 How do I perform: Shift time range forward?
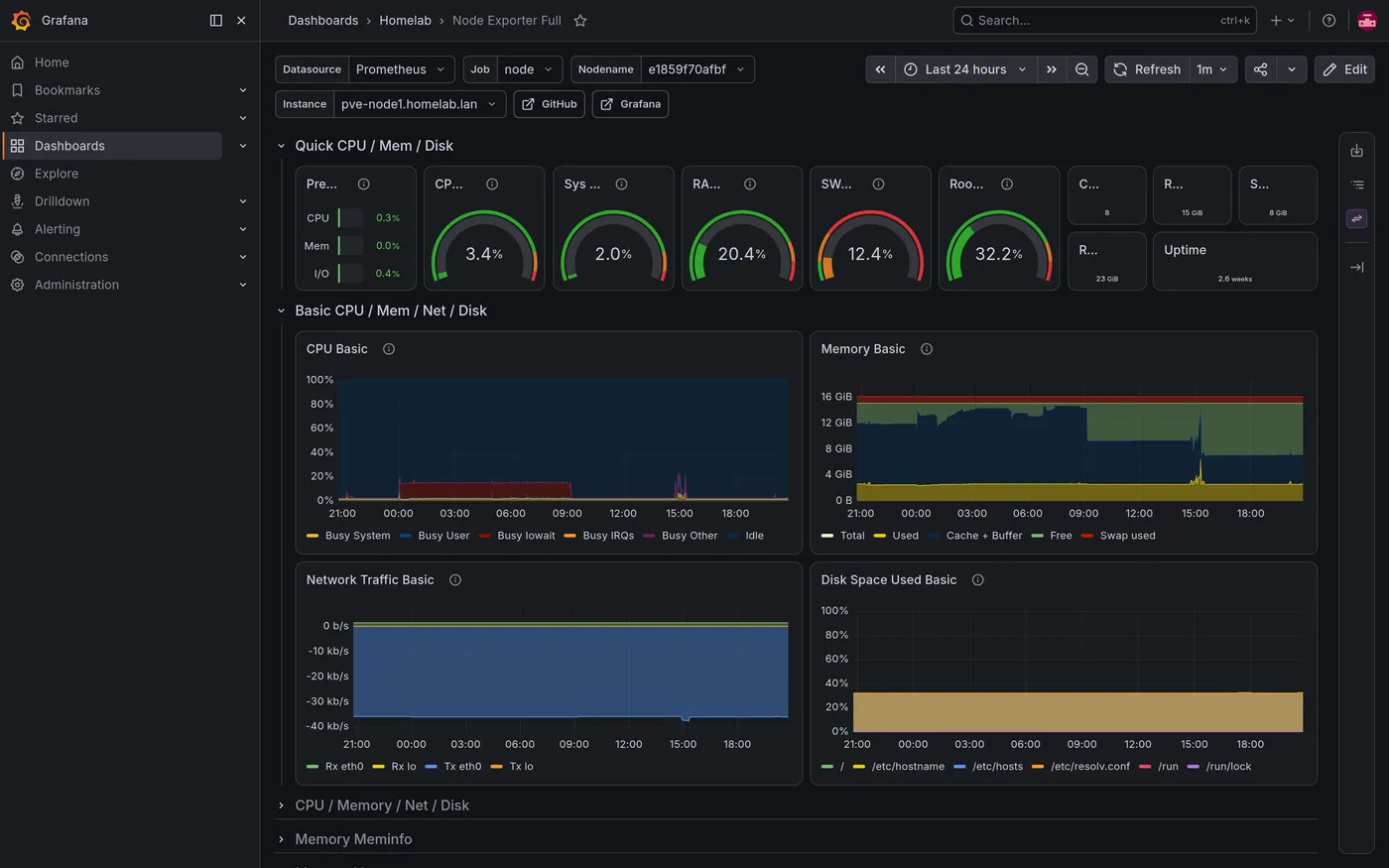[x=1051, y=69]
